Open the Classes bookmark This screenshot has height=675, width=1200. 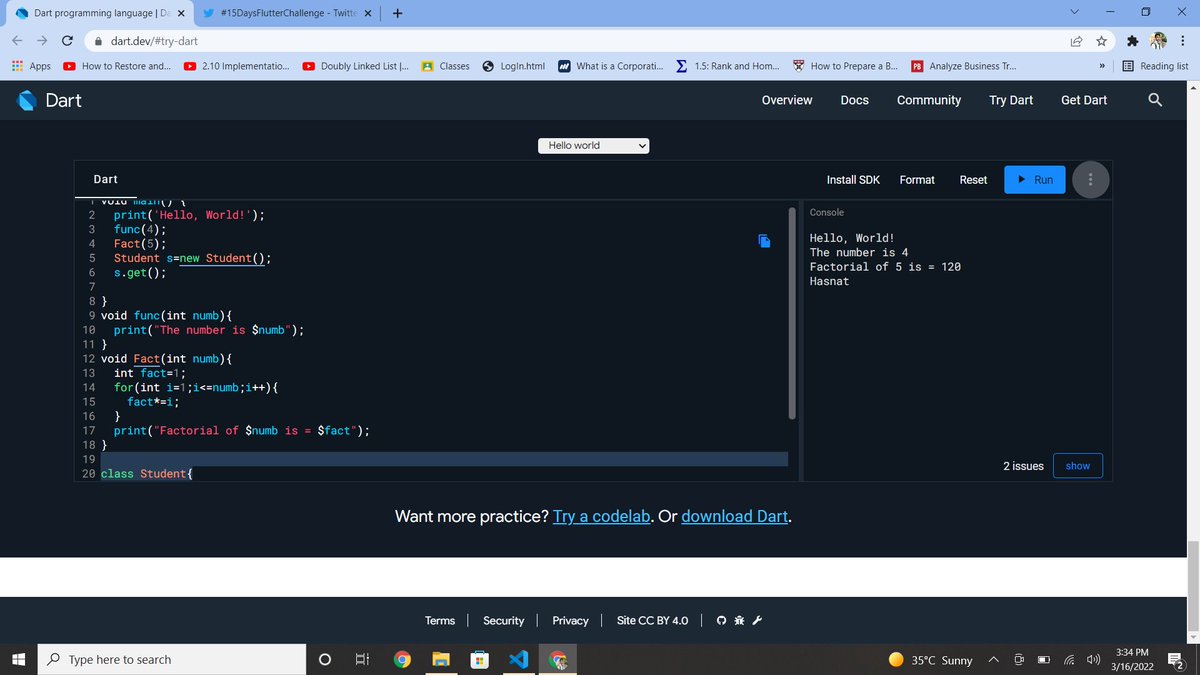click(445, 66)
